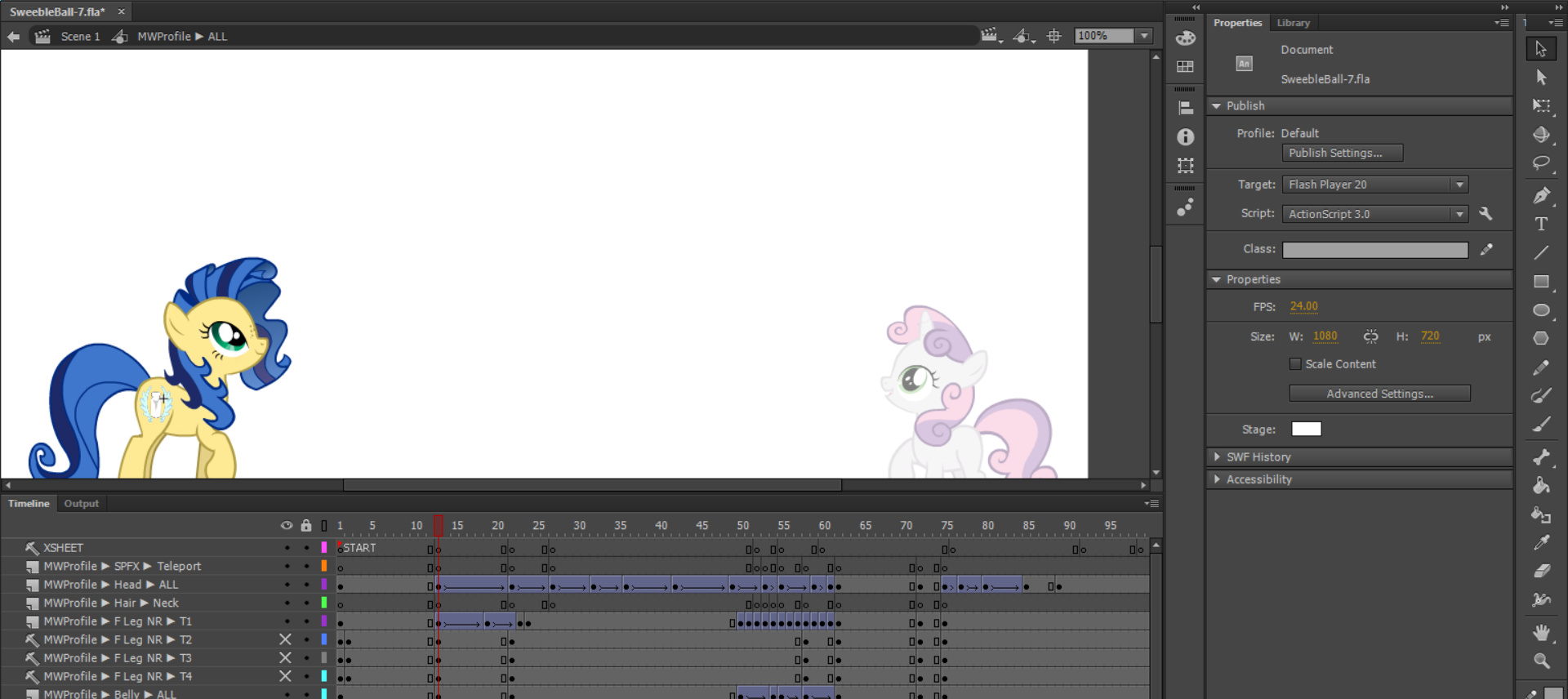
Task: Show hidden F Leg NR T3 layer
Action: [285, 658]
